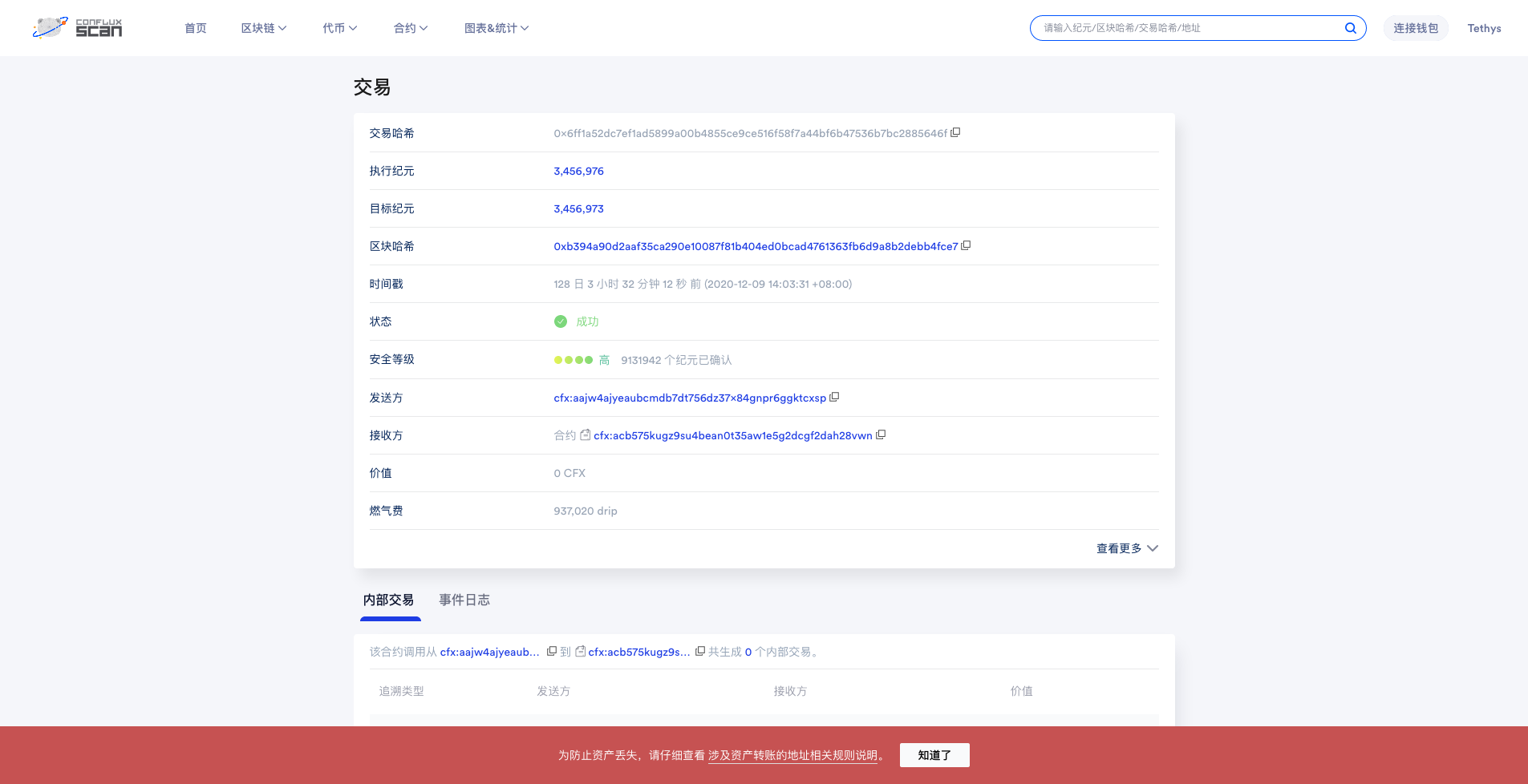Copy the receiver contract address
This screenshot has height=784, width=1528.
click(881, 435)
